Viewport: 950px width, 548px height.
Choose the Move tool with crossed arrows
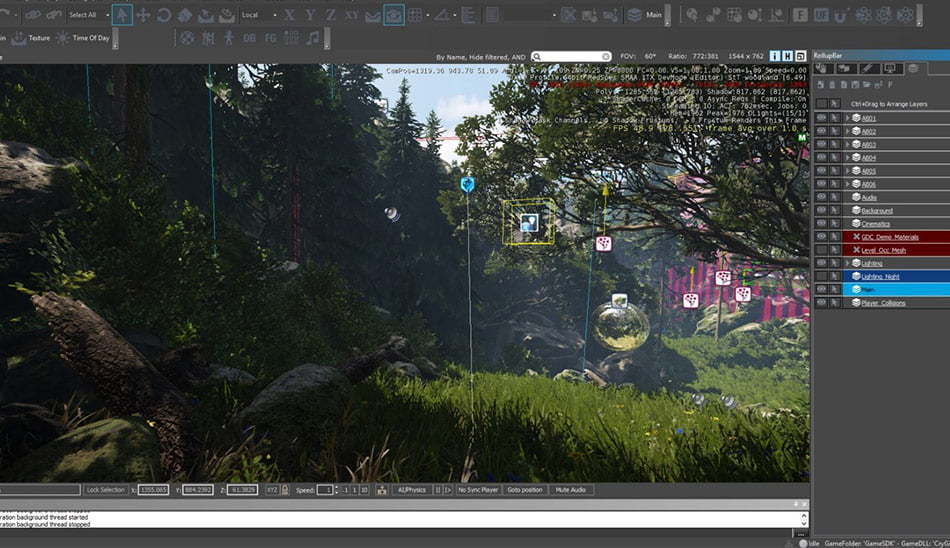coord(143,15)
